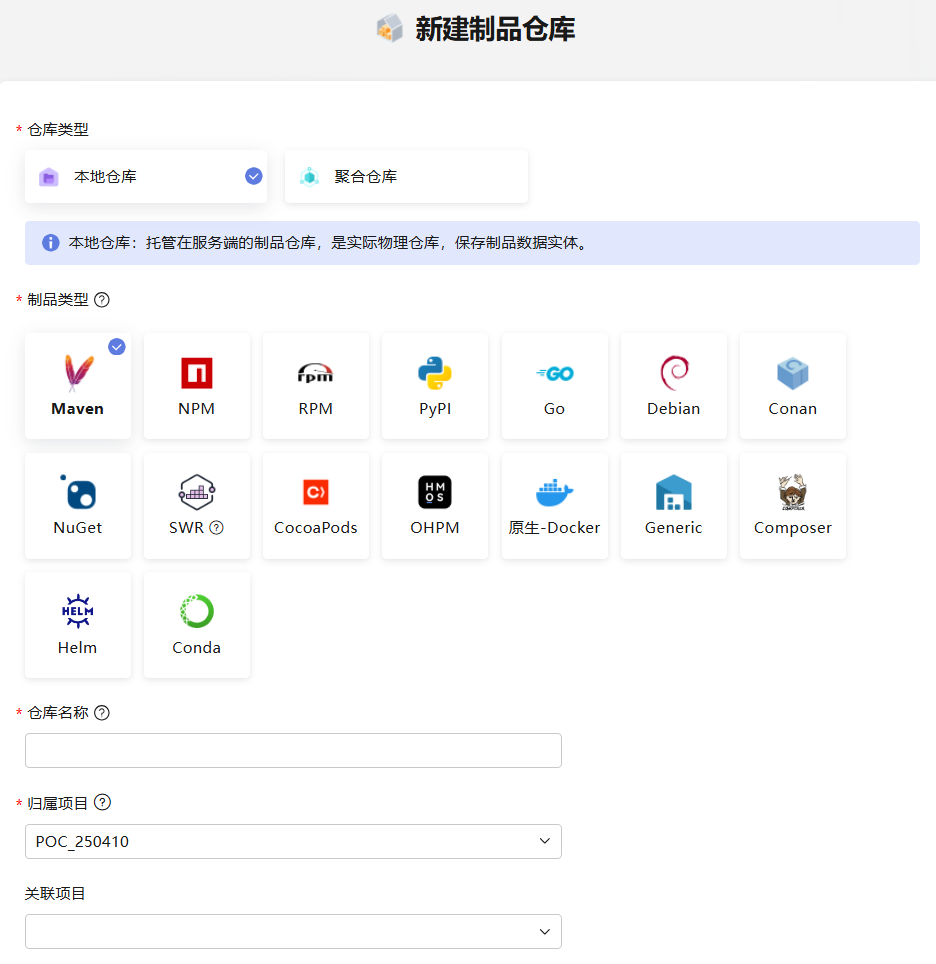This screenshot has height=964, width=936.
Task: Open help tooltip next to SWR
Action: pyautogui.click(x=216, y=527)
